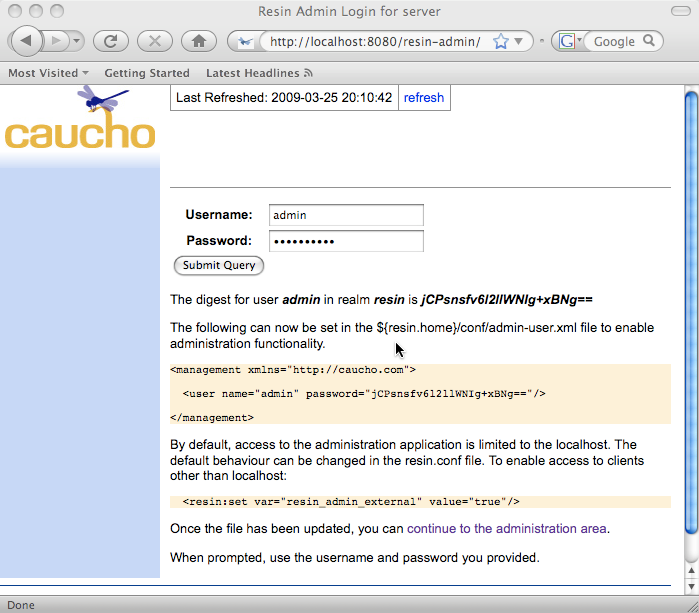Click the forward navigation arrow

coord(57,41)
